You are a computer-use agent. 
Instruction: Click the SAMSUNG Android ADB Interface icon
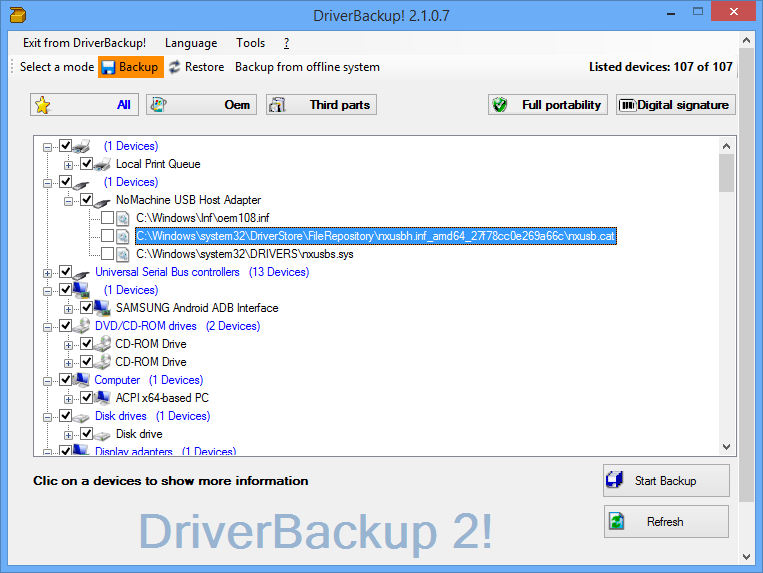[x=102, y=308]
